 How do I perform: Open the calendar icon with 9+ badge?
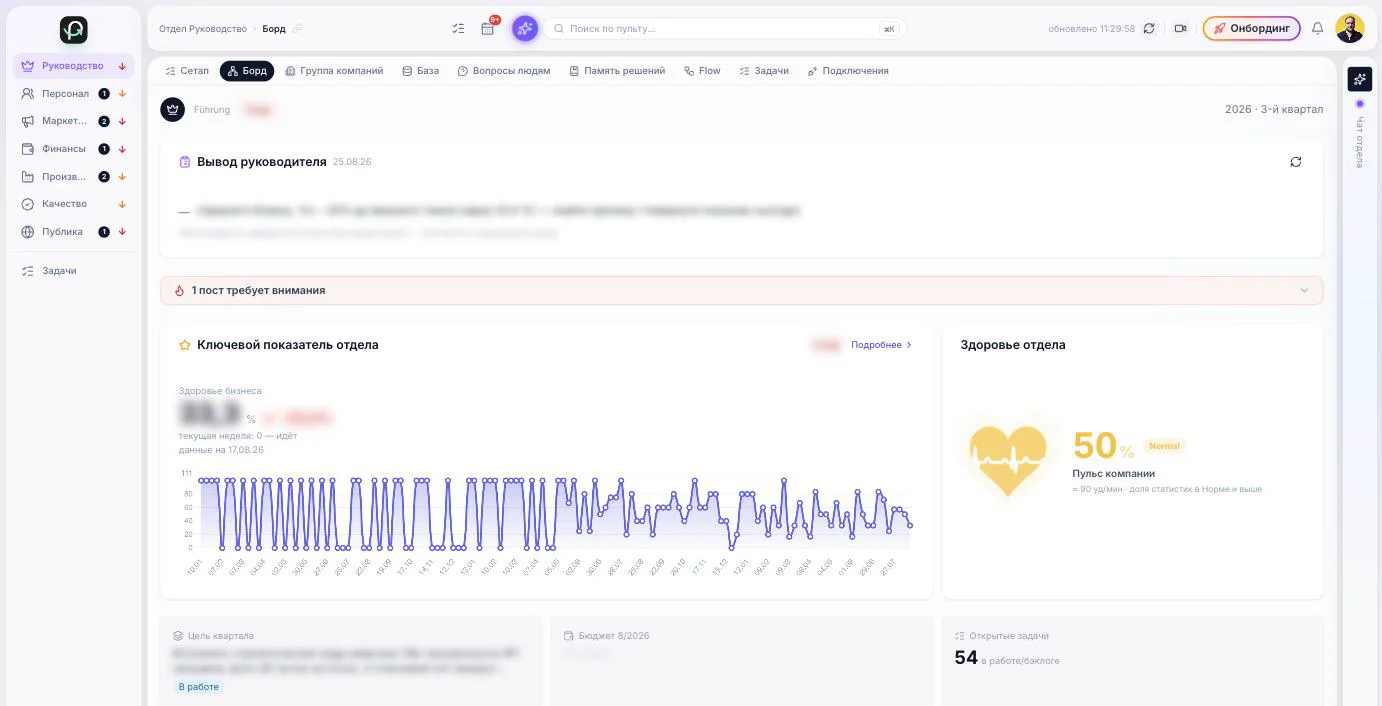[488, 28]
